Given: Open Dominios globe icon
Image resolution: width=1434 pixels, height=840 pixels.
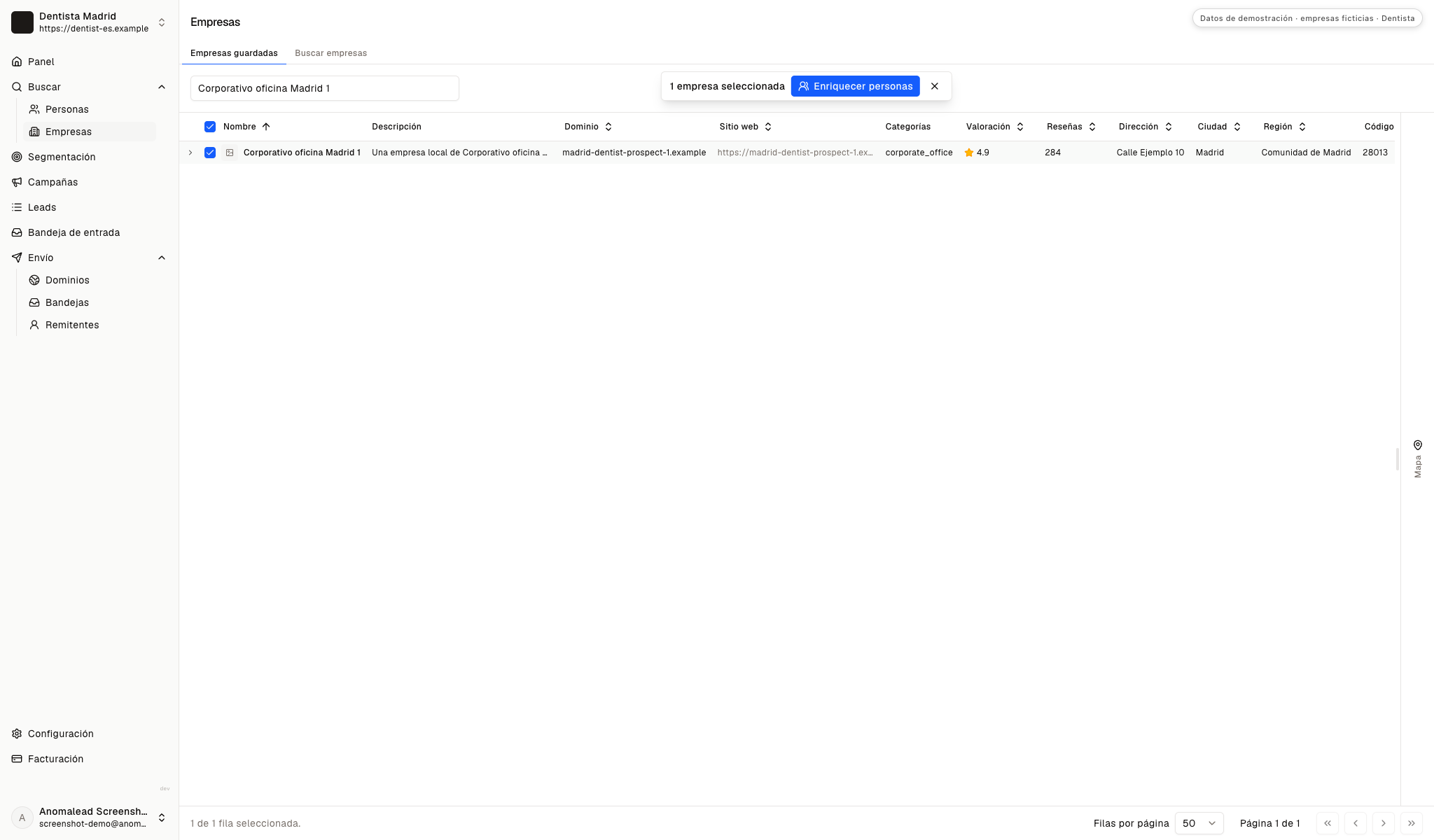Looking at the screenshot, I should tap(34, 280).
